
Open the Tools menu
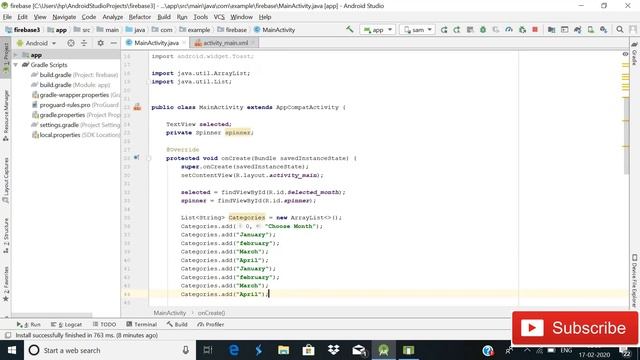coord(200,17)
